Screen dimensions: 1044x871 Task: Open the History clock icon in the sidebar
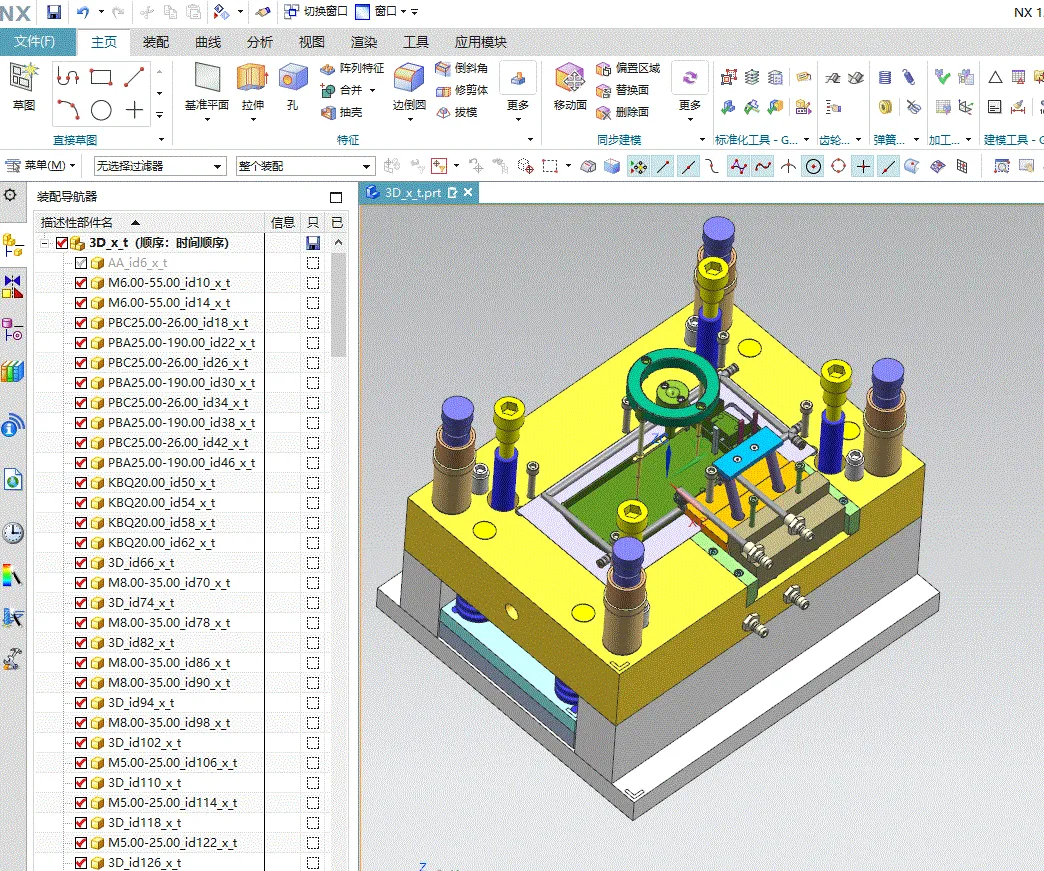(x=13, y=533)
